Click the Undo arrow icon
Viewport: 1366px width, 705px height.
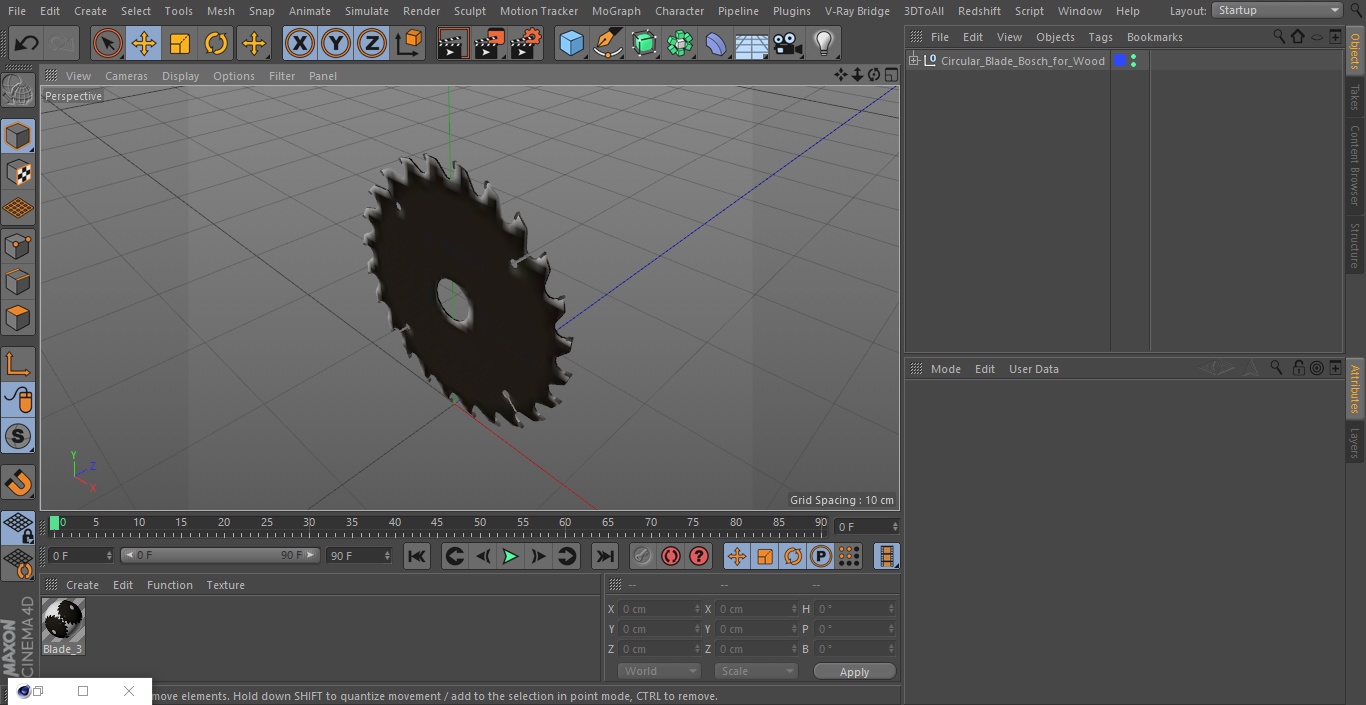tap(27, 44)
